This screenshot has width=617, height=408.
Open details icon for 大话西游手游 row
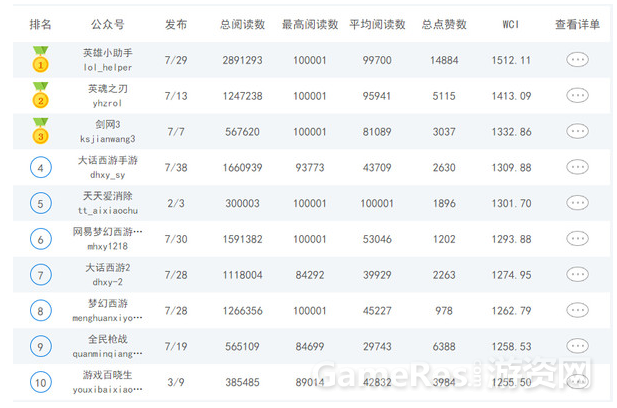577,167
